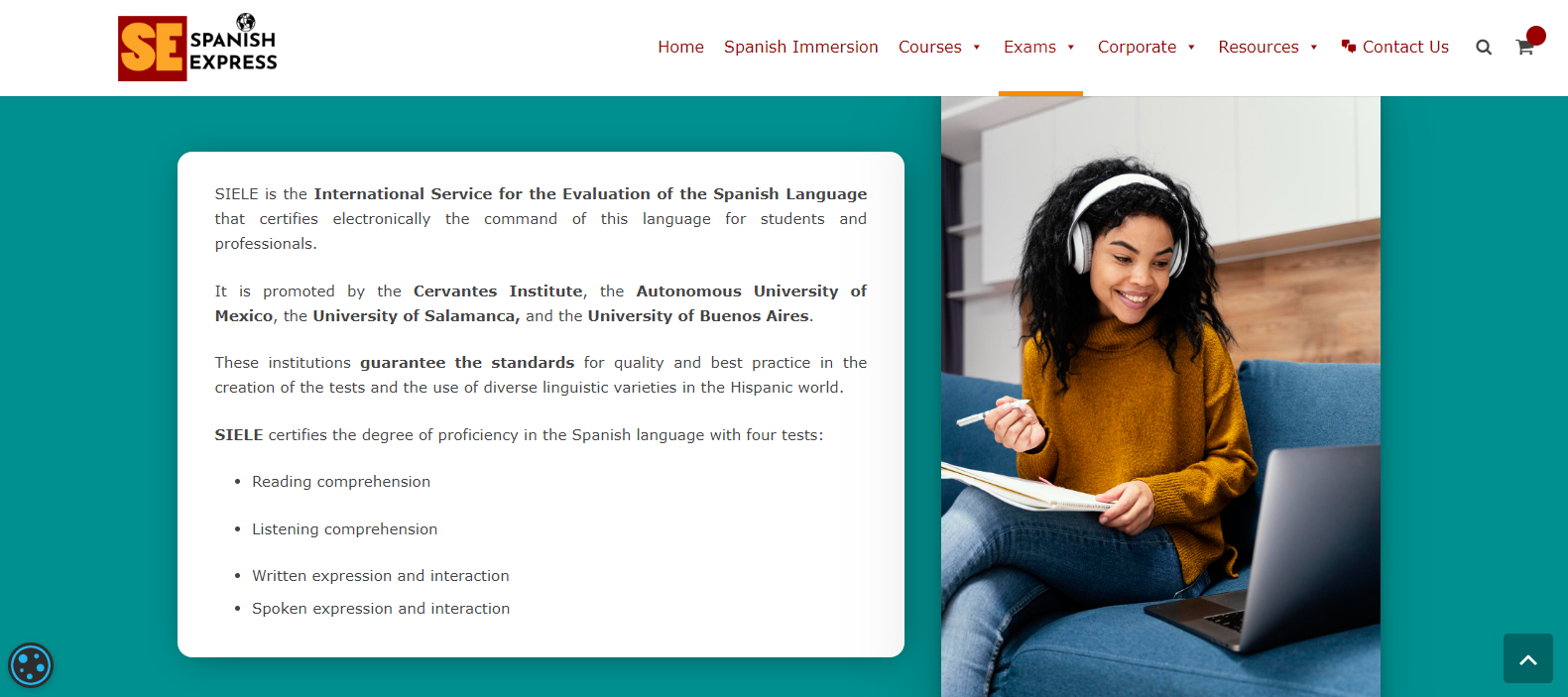Open the shopping cart icon
Screen dimensions: 1568x697
1524,48
